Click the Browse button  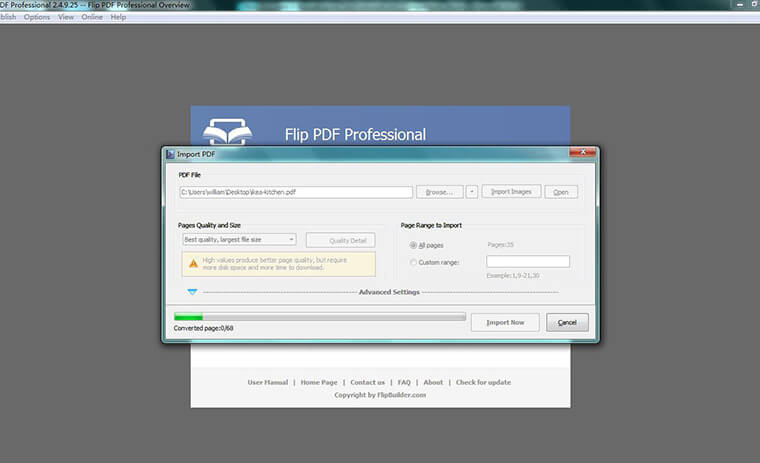click(440, 192)
